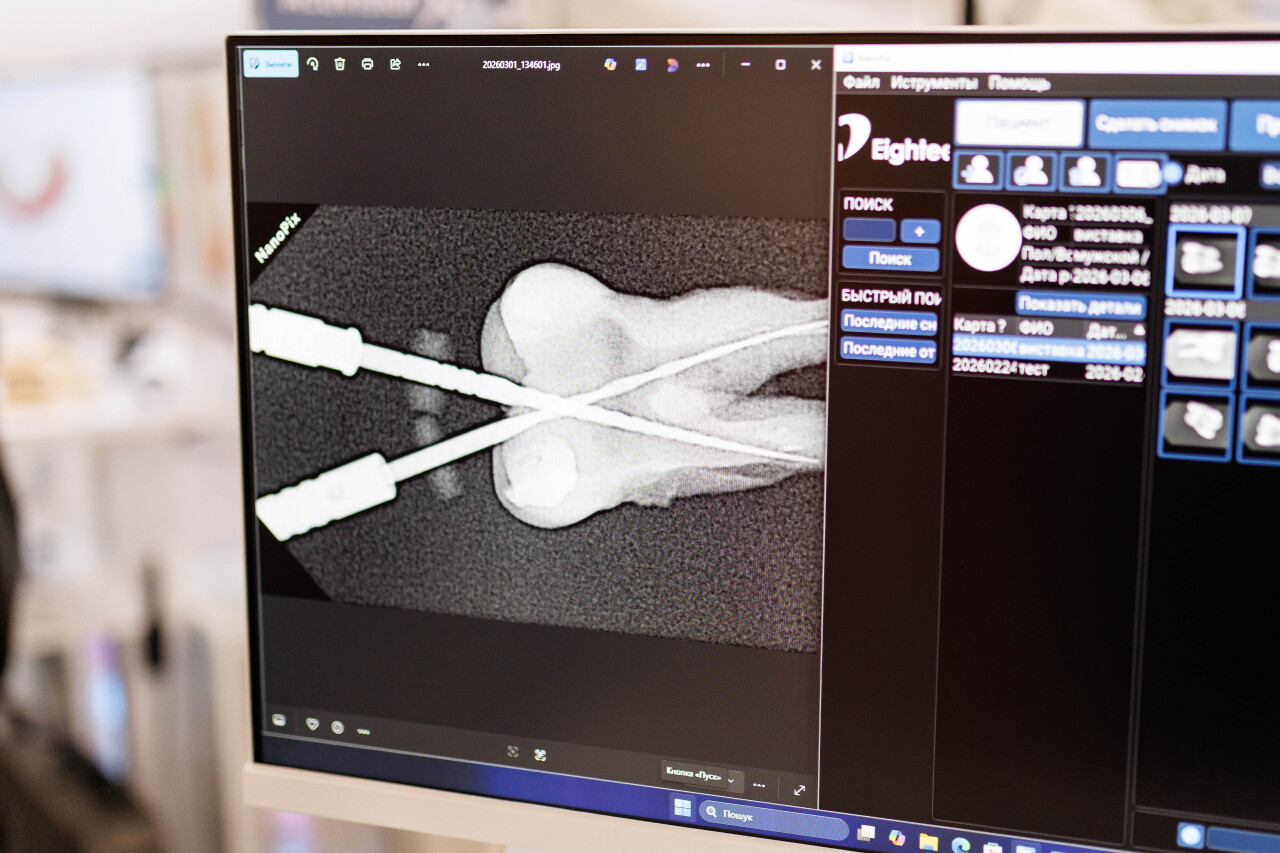
Task: Print the opened x-ray image
Action: pos(367,64)
